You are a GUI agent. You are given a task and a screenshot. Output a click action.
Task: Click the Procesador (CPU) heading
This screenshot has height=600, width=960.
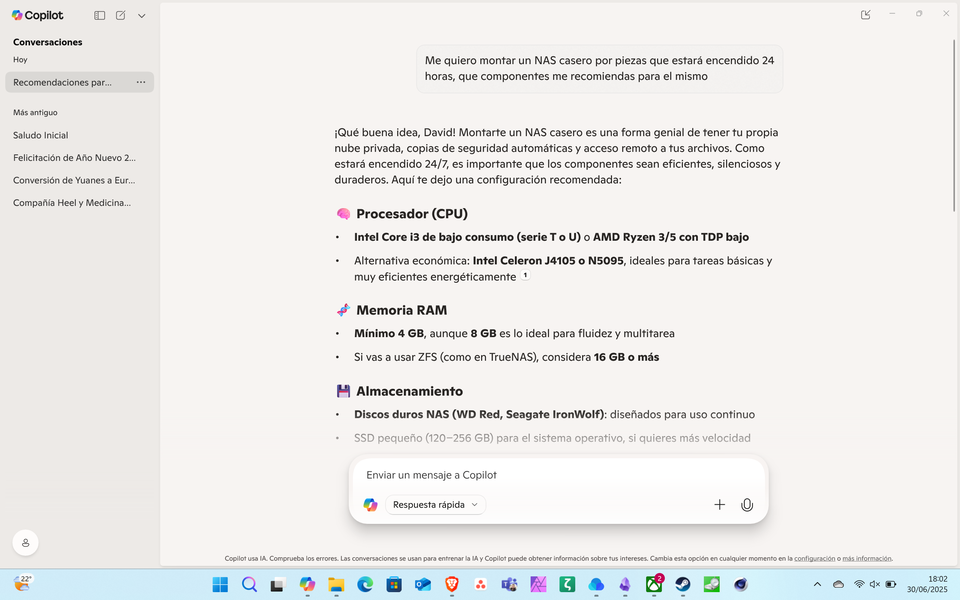(411, 214)
